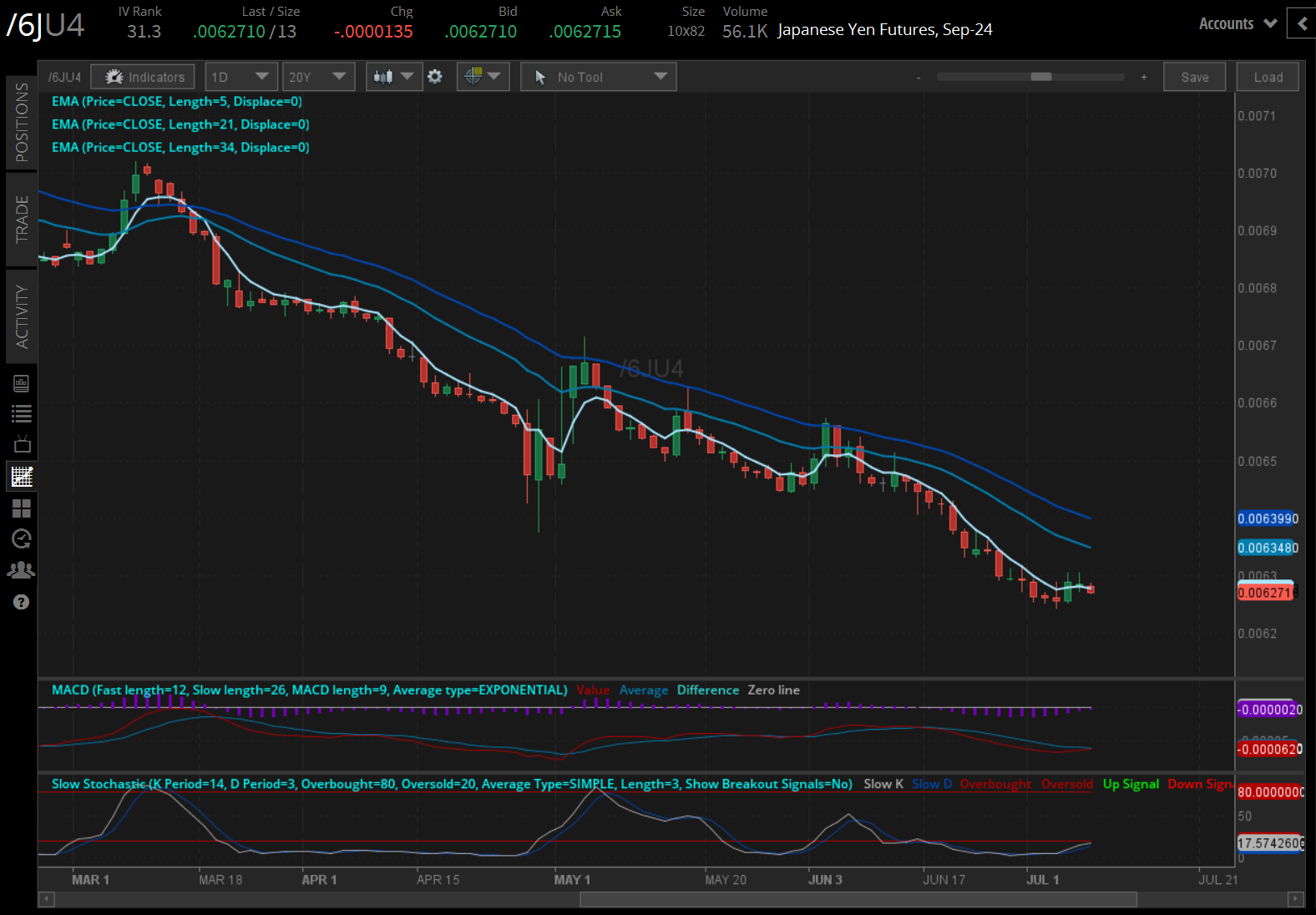
Task: Click the MACD Difference legend label
Action: (708, 690)
